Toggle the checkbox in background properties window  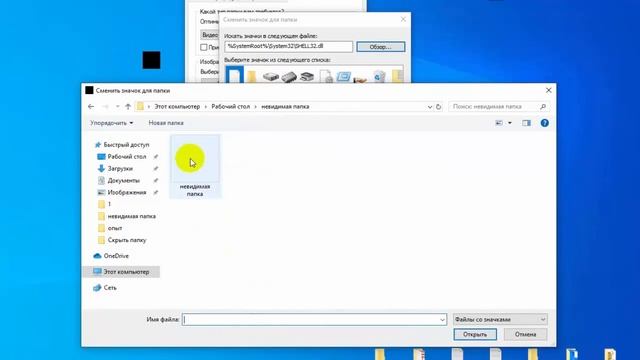204,47
